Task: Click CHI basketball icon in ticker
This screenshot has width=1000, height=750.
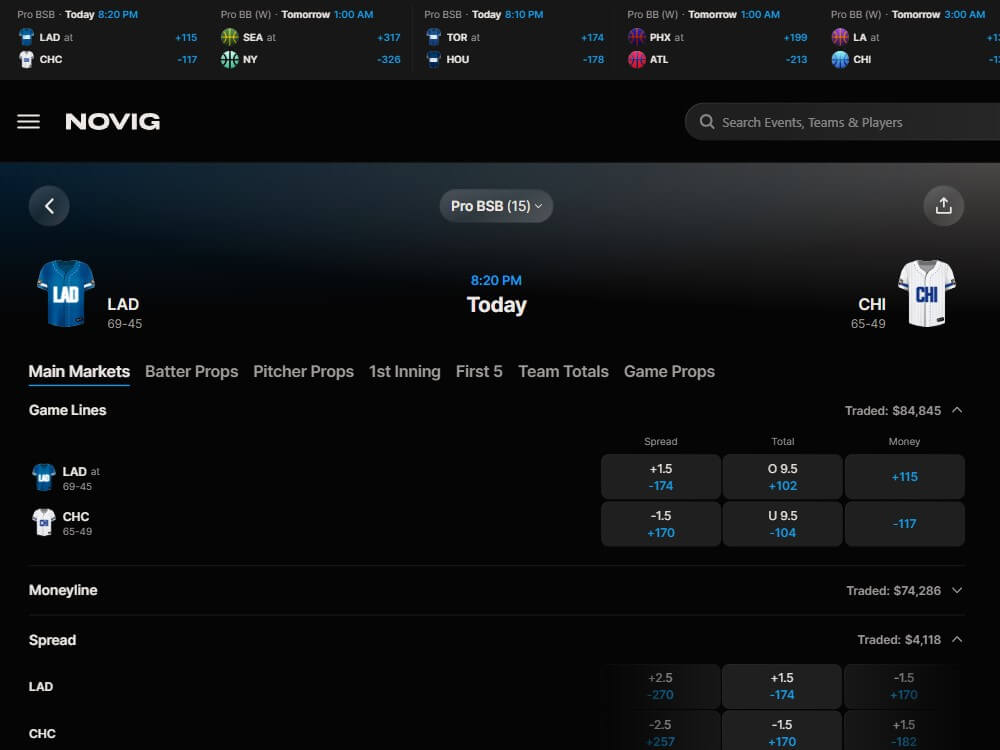Action: pyautogui.click(x=840, y=59)
